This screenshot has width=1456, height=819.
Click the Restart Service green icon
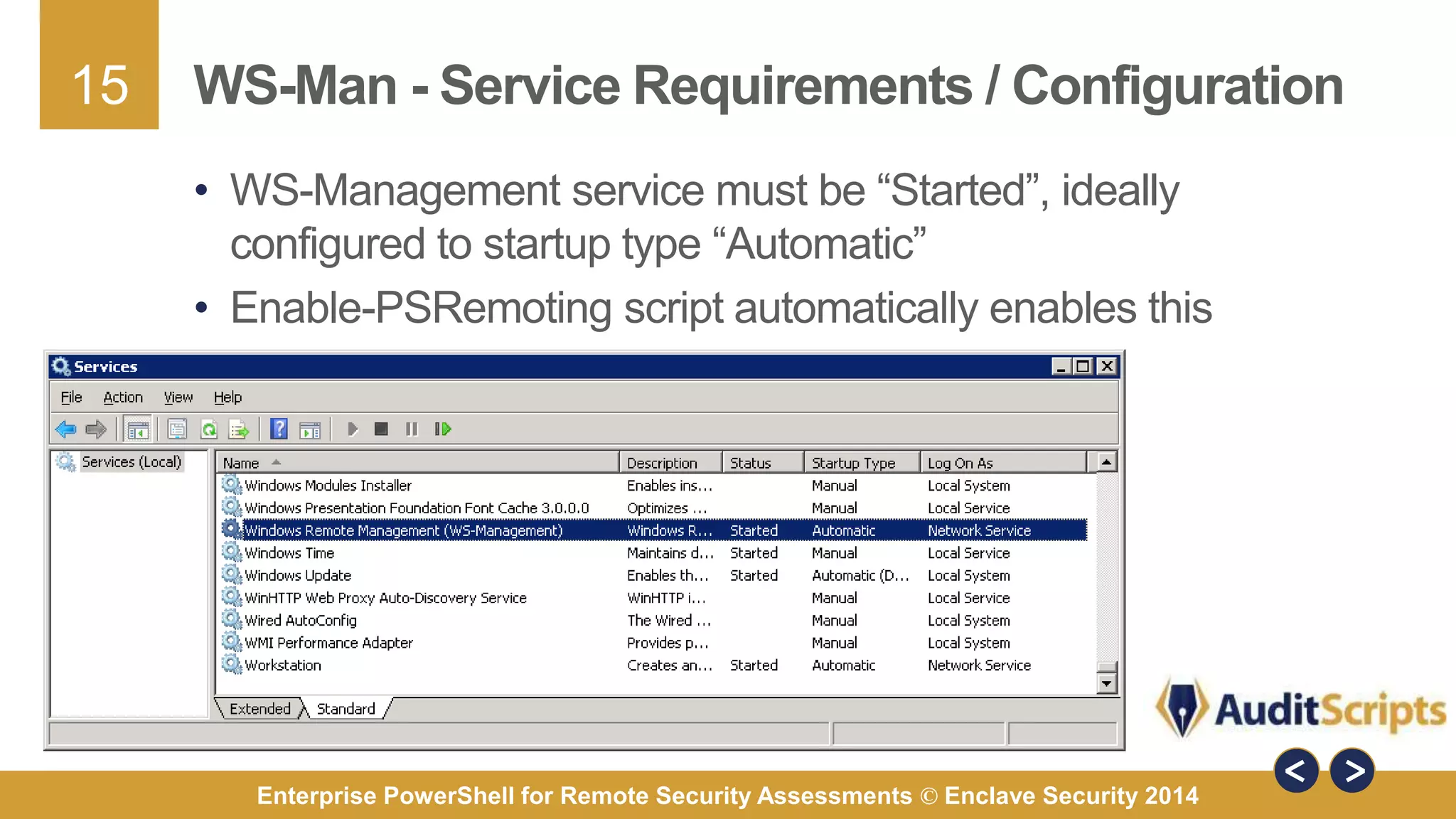click(x=443, y=429)
